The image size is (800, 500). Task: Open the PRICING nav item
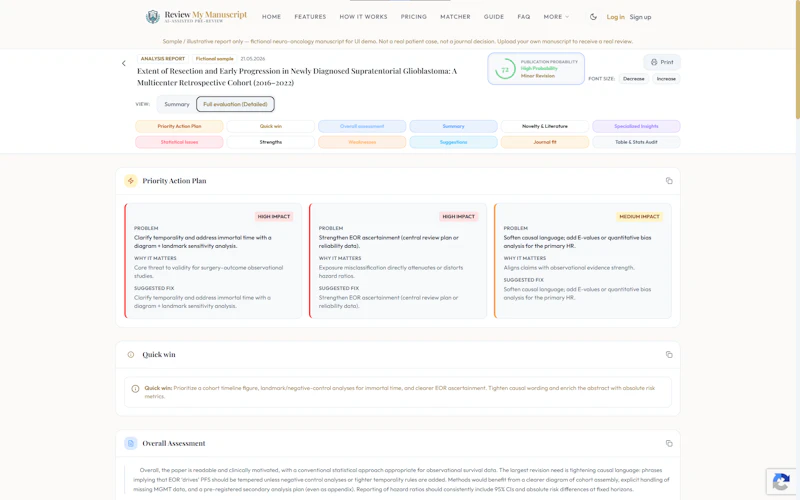(413, 17)
